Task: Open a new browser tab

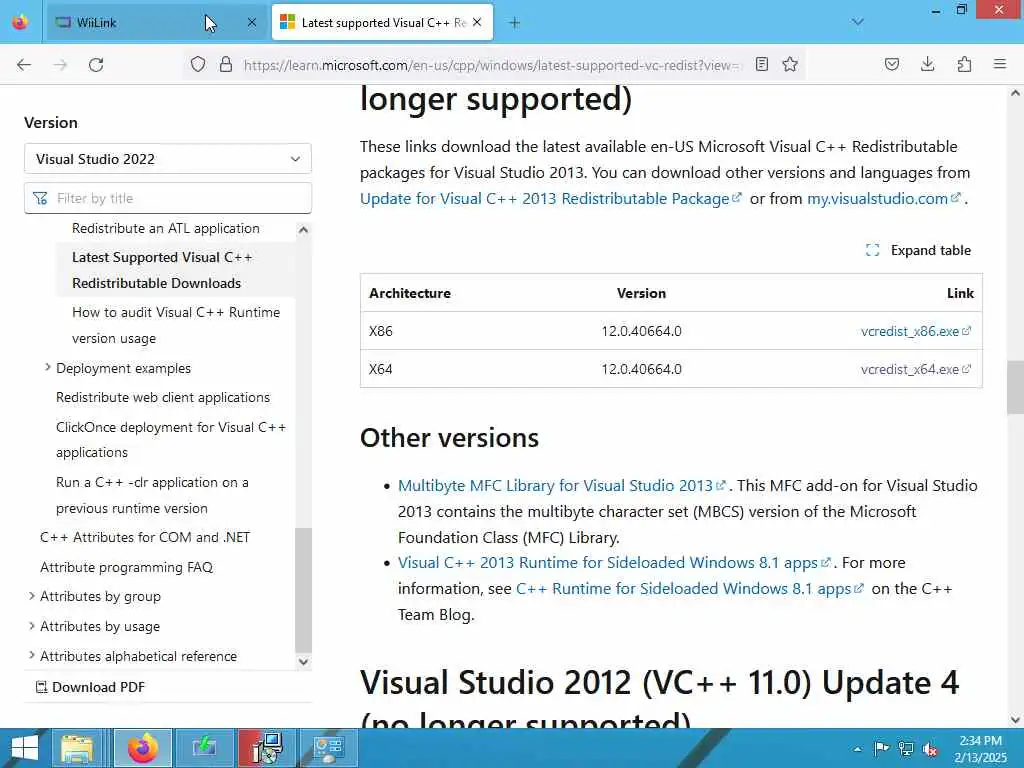Action: [x=515, y=23]
